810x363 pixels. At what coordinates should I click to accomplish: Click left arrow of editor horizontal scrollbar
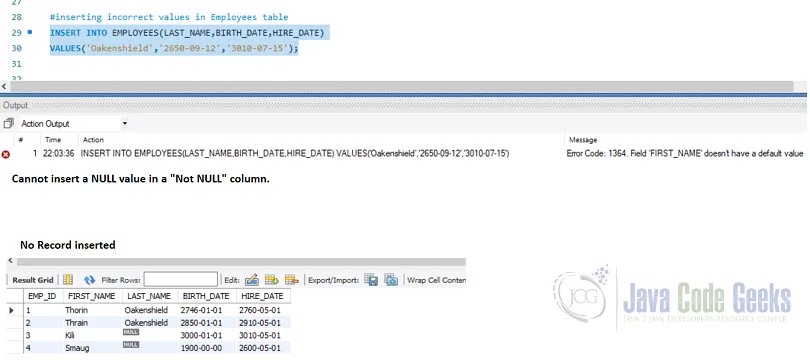coord(4,86)
